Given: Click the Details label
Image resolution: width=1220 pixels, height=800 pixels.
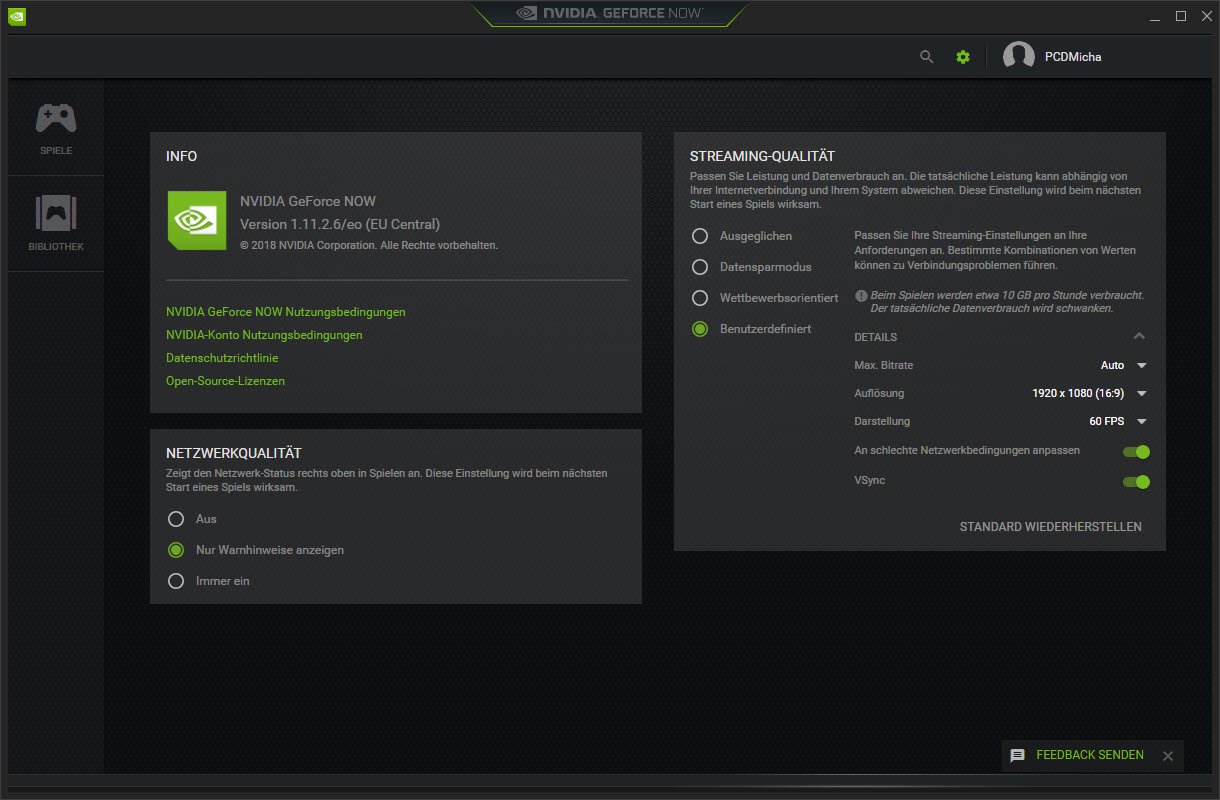Looking at the screenshot, I should point(876,337).
